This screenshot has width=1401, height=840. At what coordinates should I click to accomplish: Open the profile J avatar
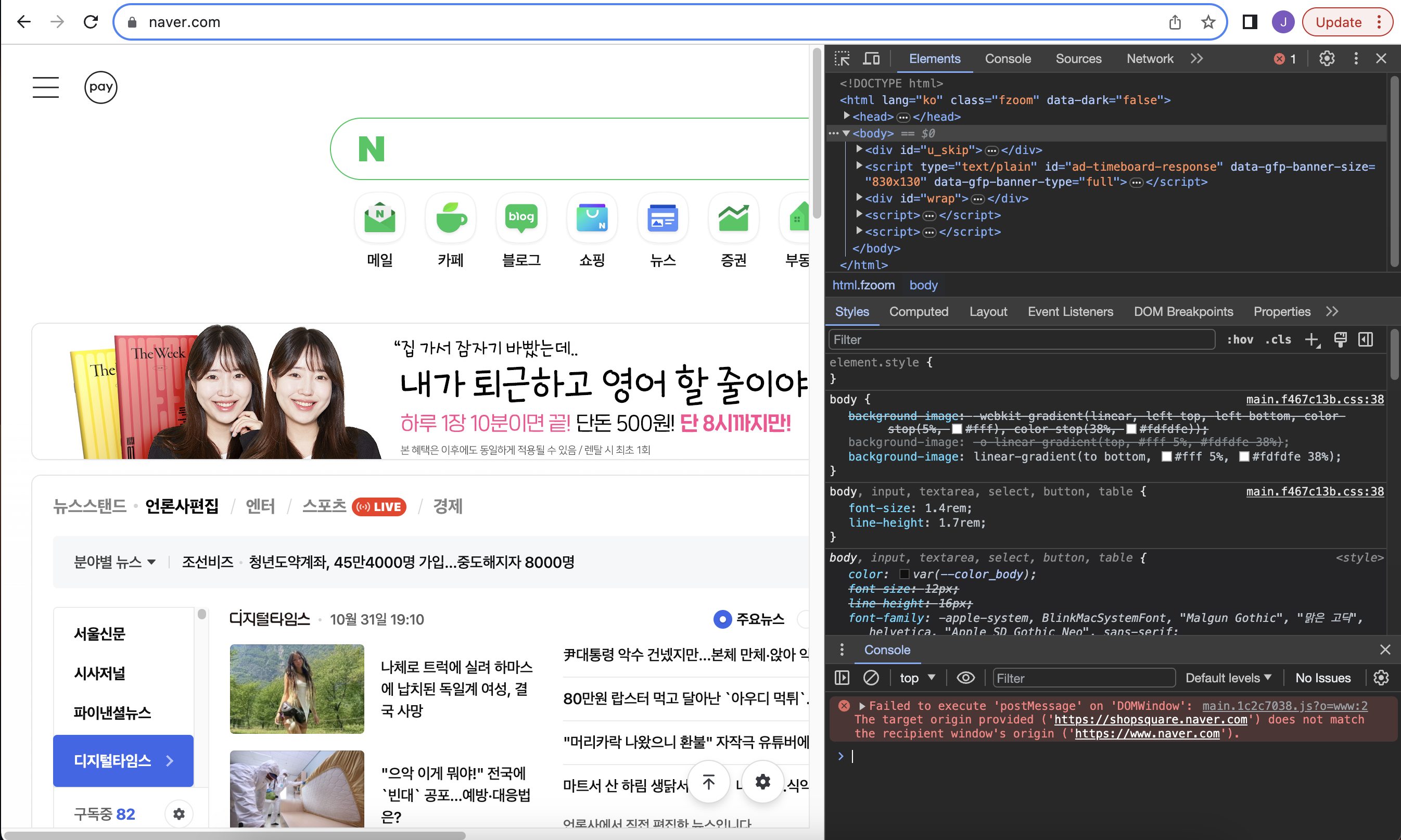pyautogui.click(x=1283, y=22)
